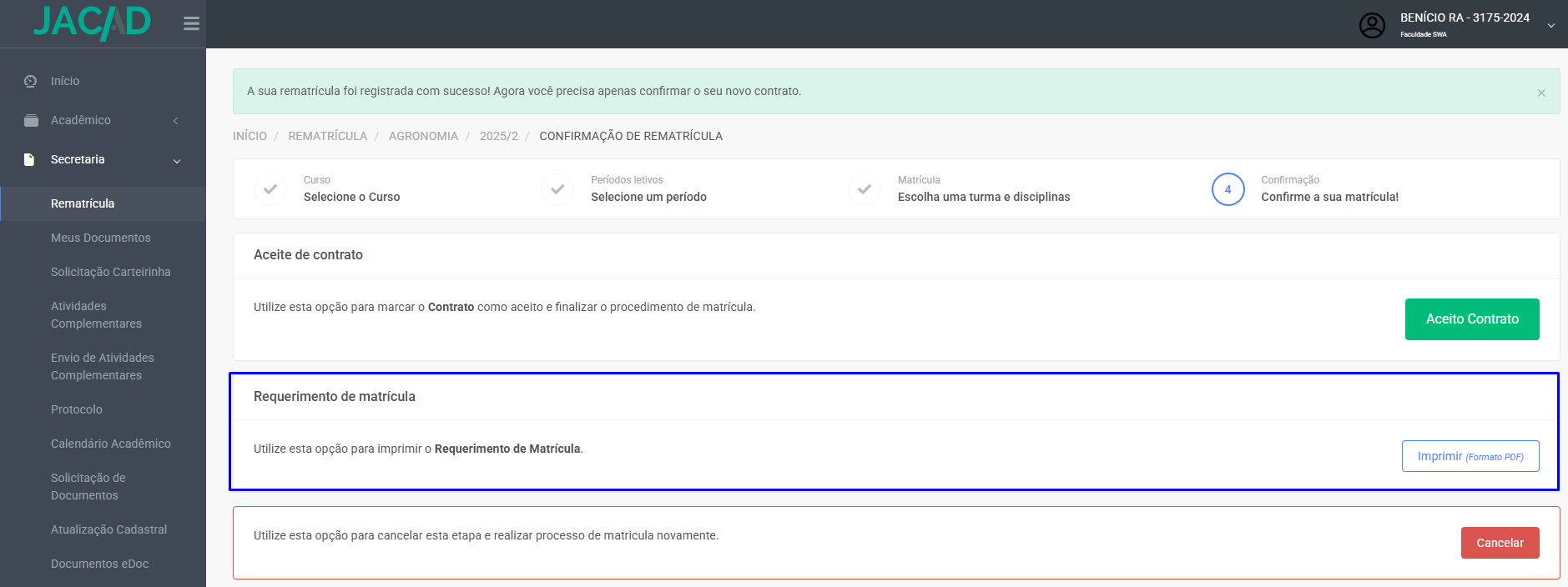
Task: Click the Períodos letivos step checkmark
Action: 557,189
